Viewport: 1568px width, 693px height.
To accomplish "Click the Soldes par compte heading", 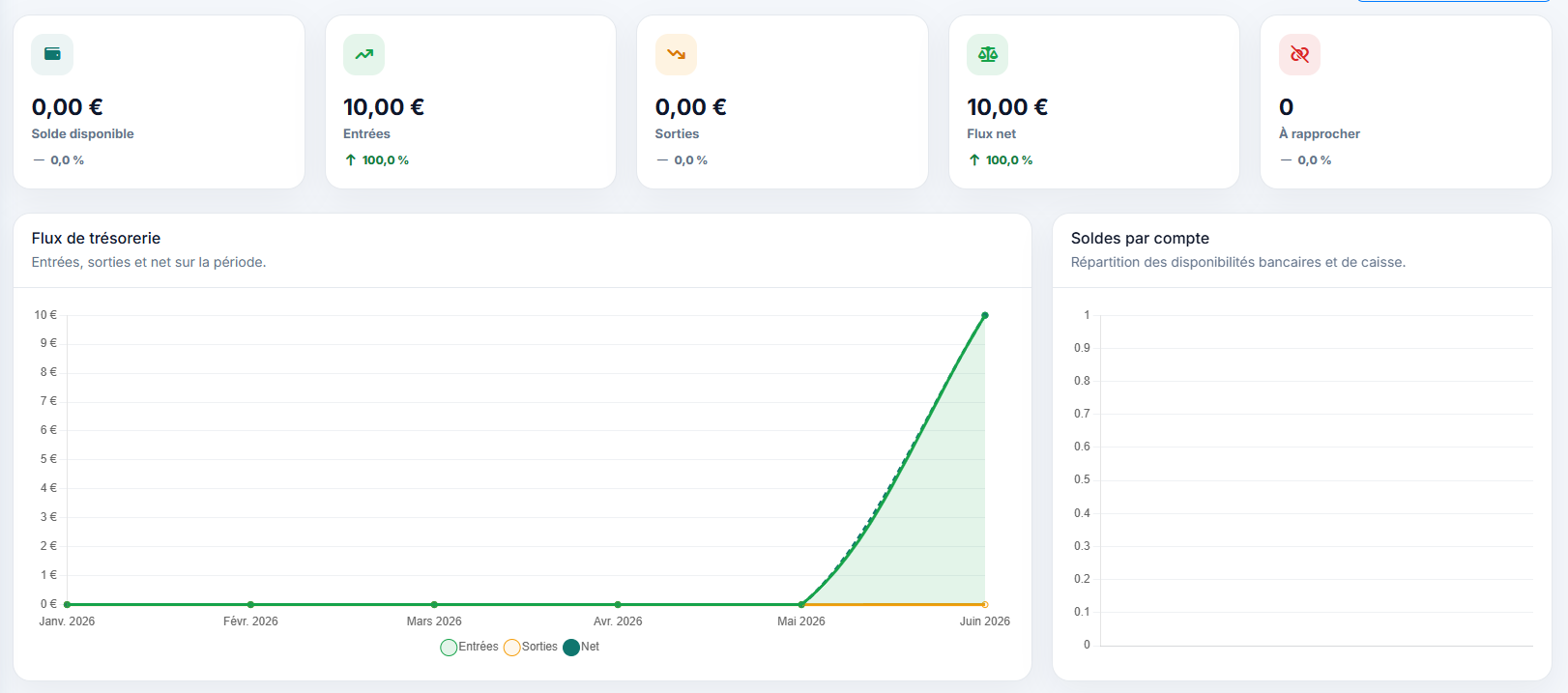I will point(1140,238).
